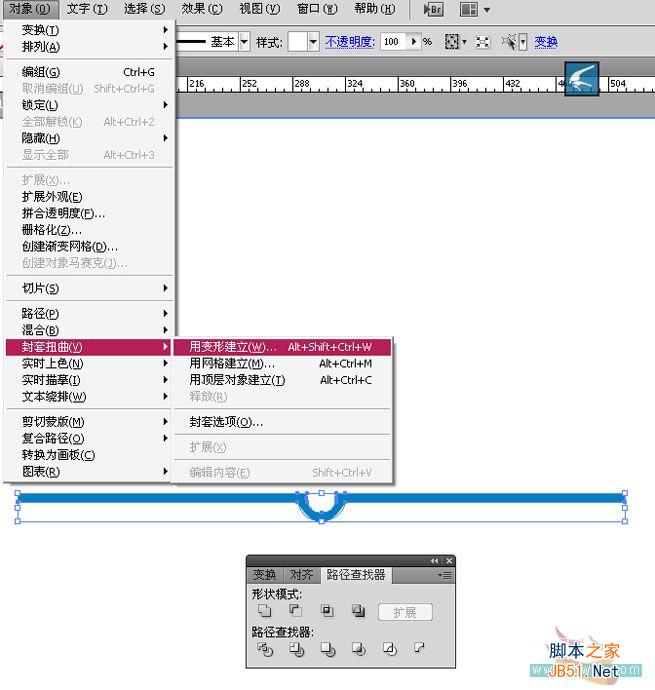Open the Pathfinder panel options menu
655x690 pixels.
point(445,575)
